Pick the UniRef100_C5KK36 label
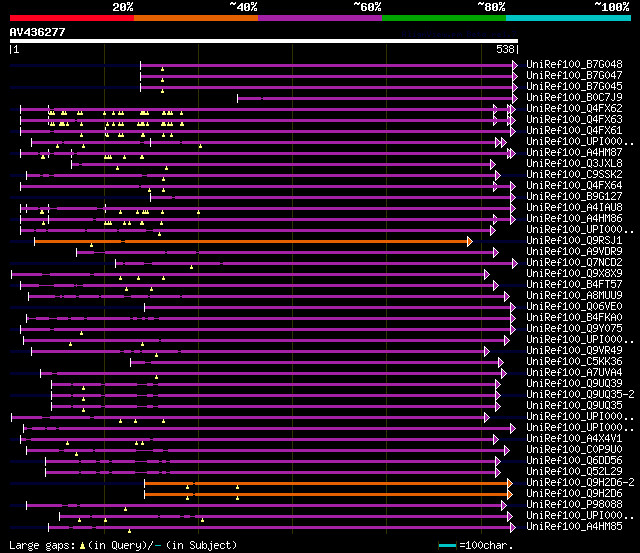The height and width of the screenshot is (553, 640). (574, 362)
